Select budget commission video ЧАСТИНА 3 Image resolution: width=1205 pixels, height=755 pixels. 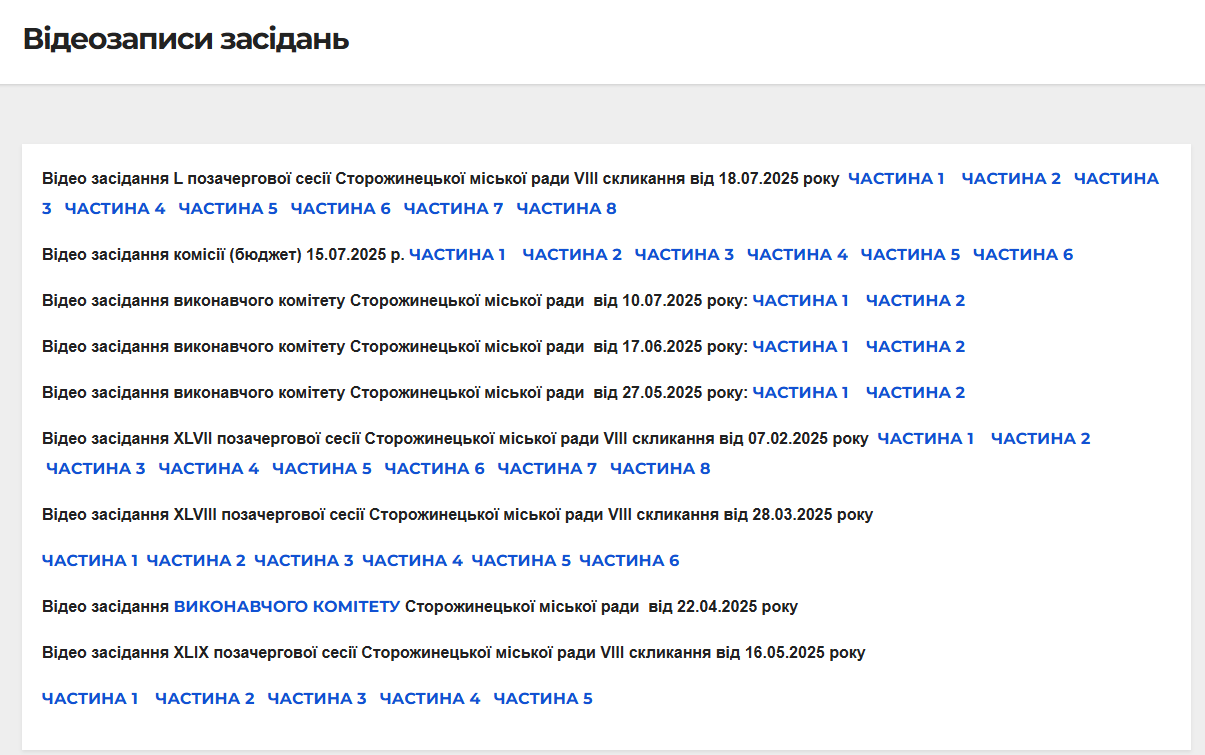[x=684, y=255]
